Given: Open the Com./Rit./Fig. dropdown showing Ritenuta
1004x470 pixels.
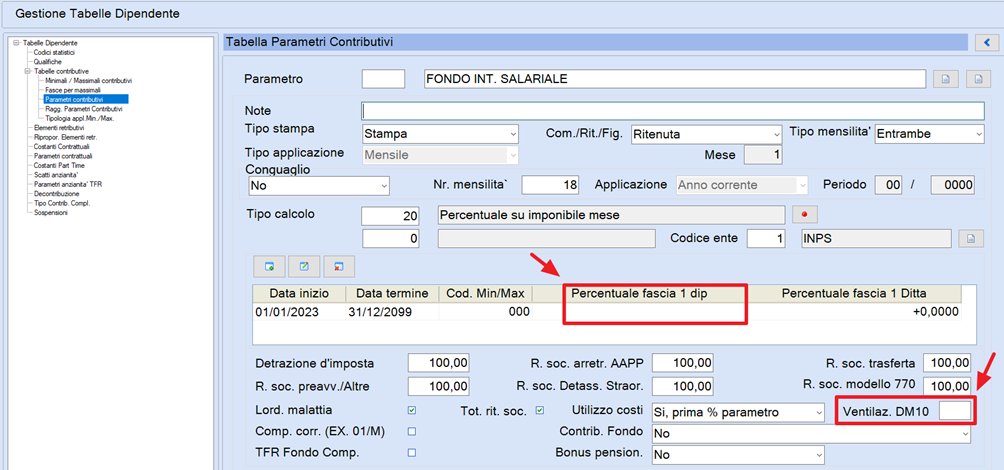Looking at the screenshot, I should coord(706,134).
